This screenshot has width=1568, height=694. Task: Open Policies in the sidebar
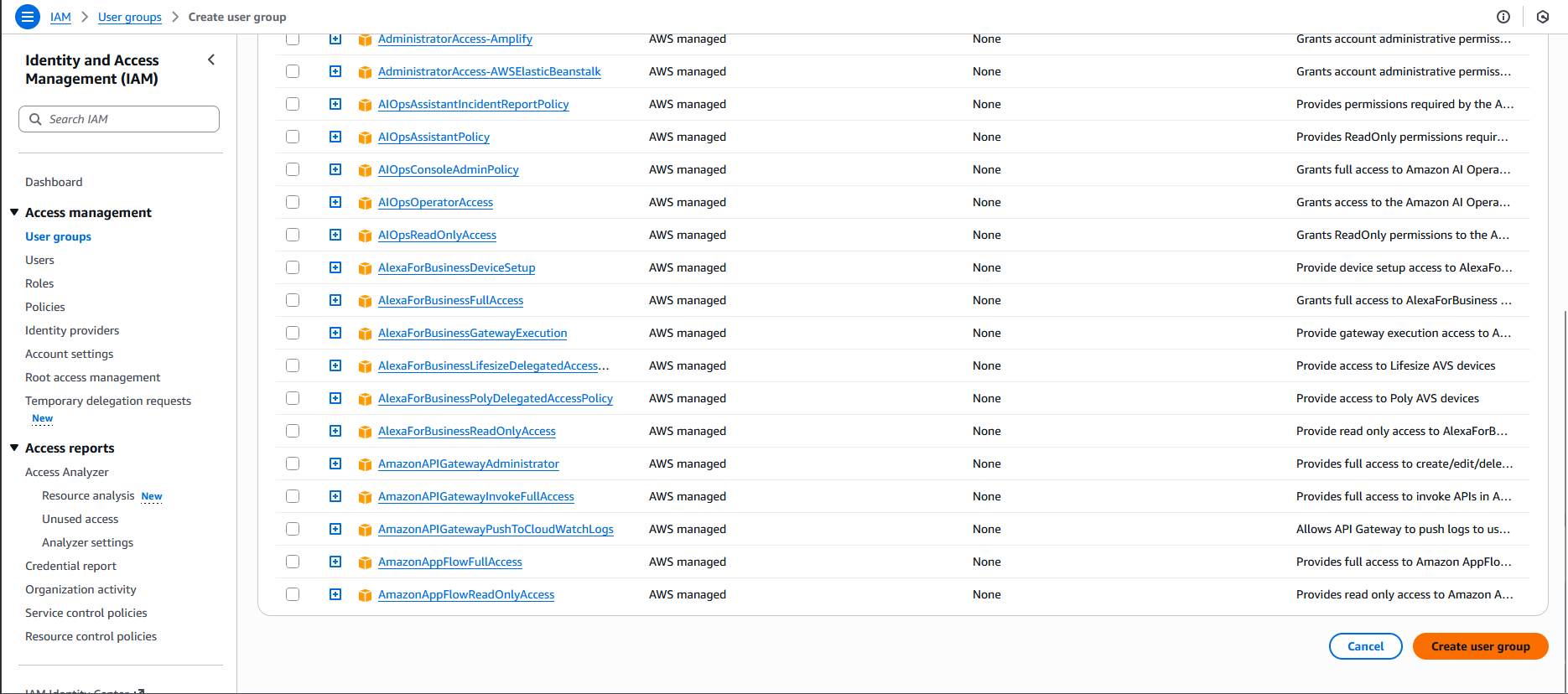45,307
